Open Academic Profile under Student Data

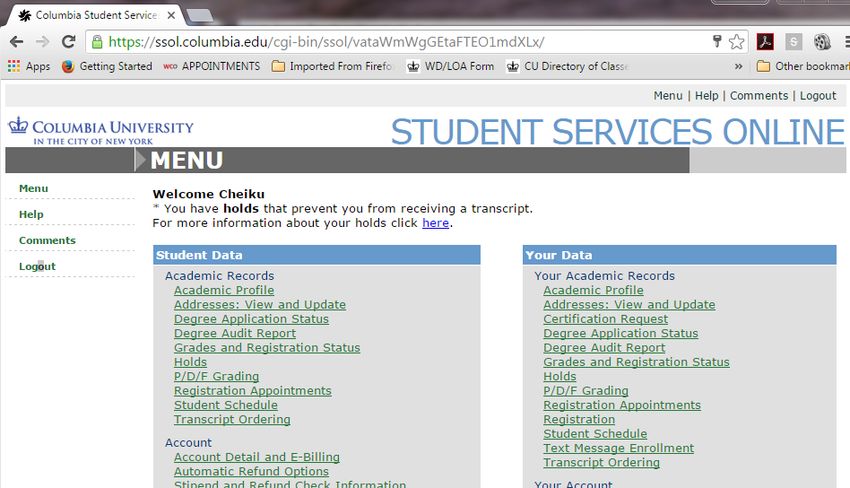pyautogui.click(x=224, y=290)
